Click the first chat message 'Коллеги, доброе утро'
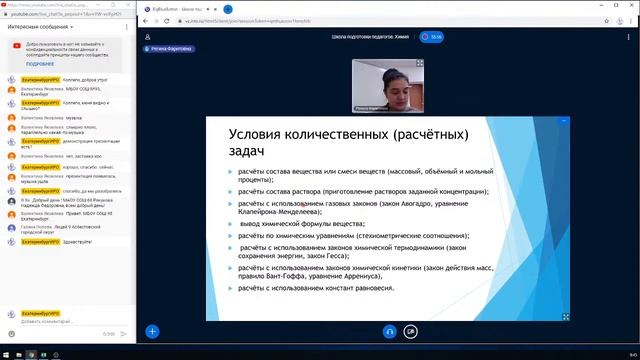Image resolution: width=640 pixels, height=360 pixels. 85,80
